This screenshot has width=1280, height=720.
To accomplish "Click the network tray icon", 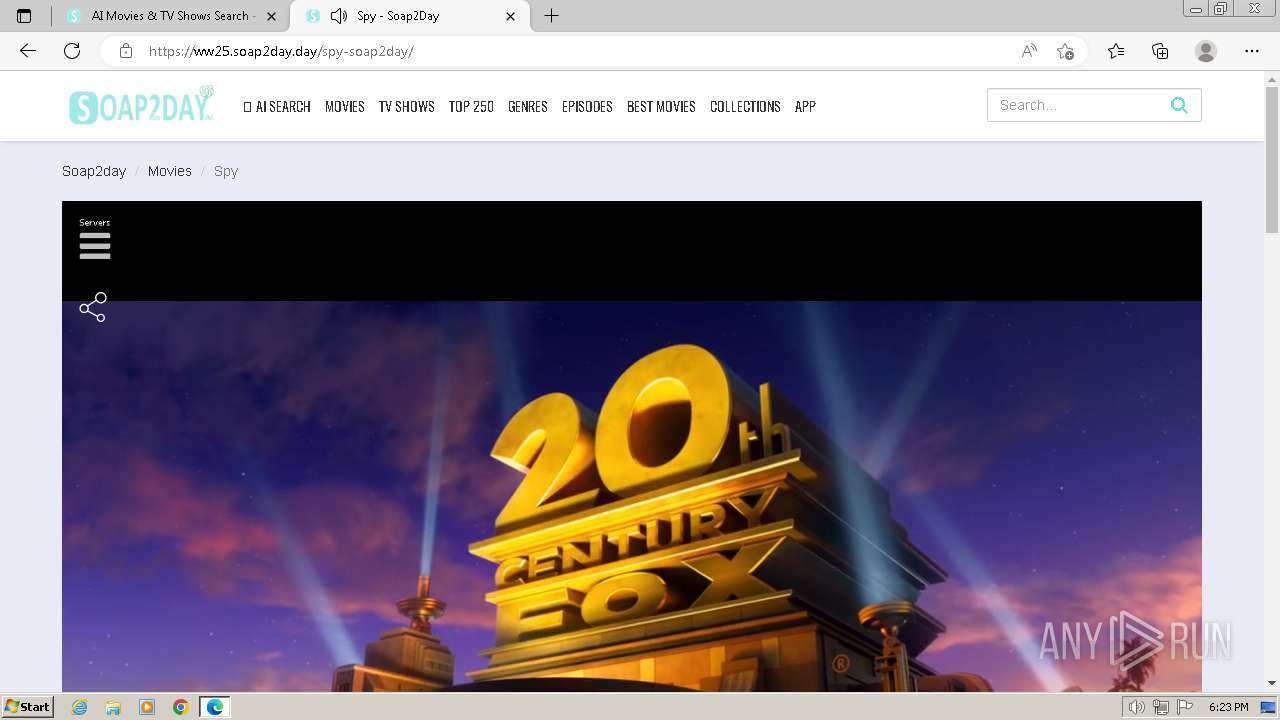I will (1160, 707).
